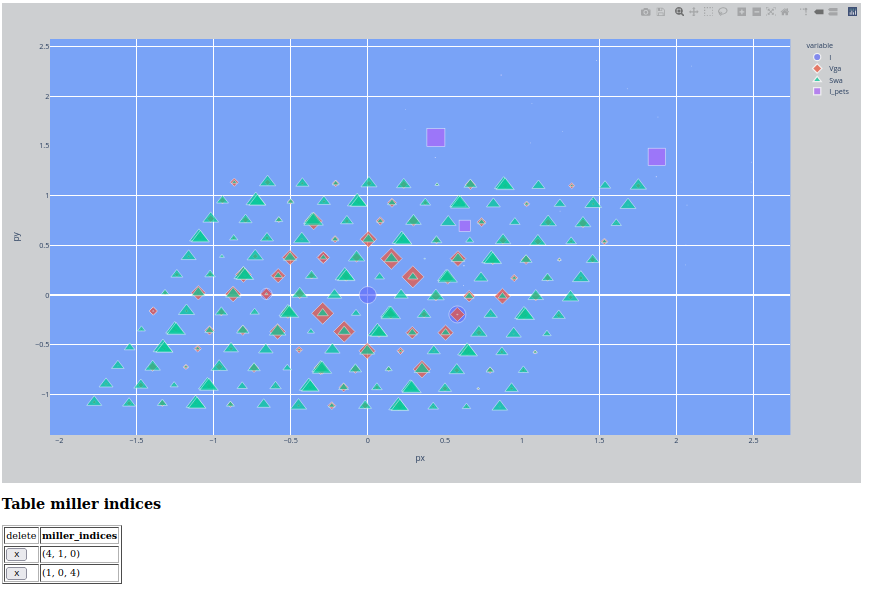Activate the Pan tool
Image resolution: width=874 pixels, height=595 pixels.
[693, 12]
